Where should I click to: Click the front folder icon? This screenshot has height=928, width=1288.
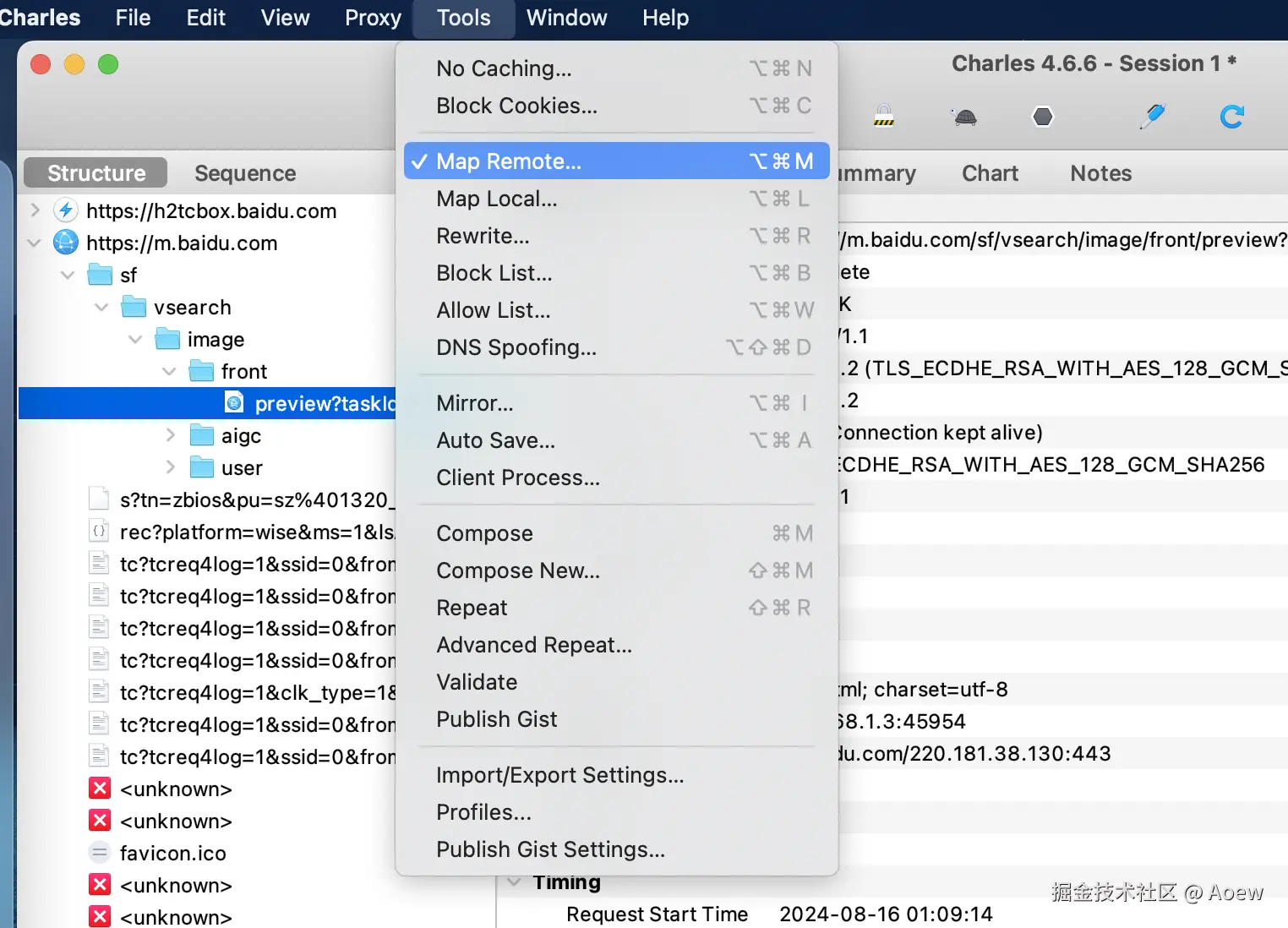201,371
